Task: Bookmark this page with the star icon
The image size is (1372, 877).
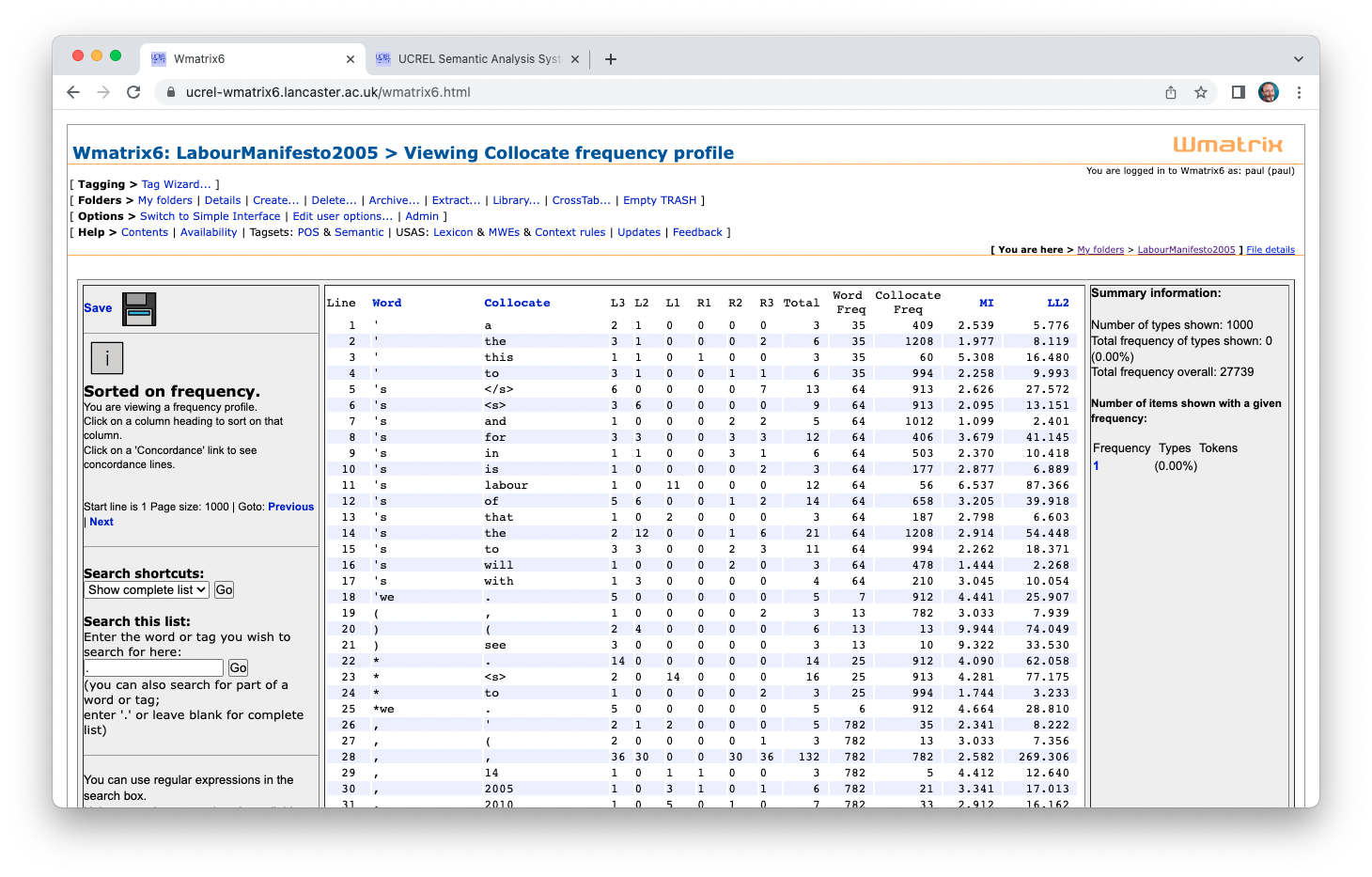Action: (x=1200, y=92)
